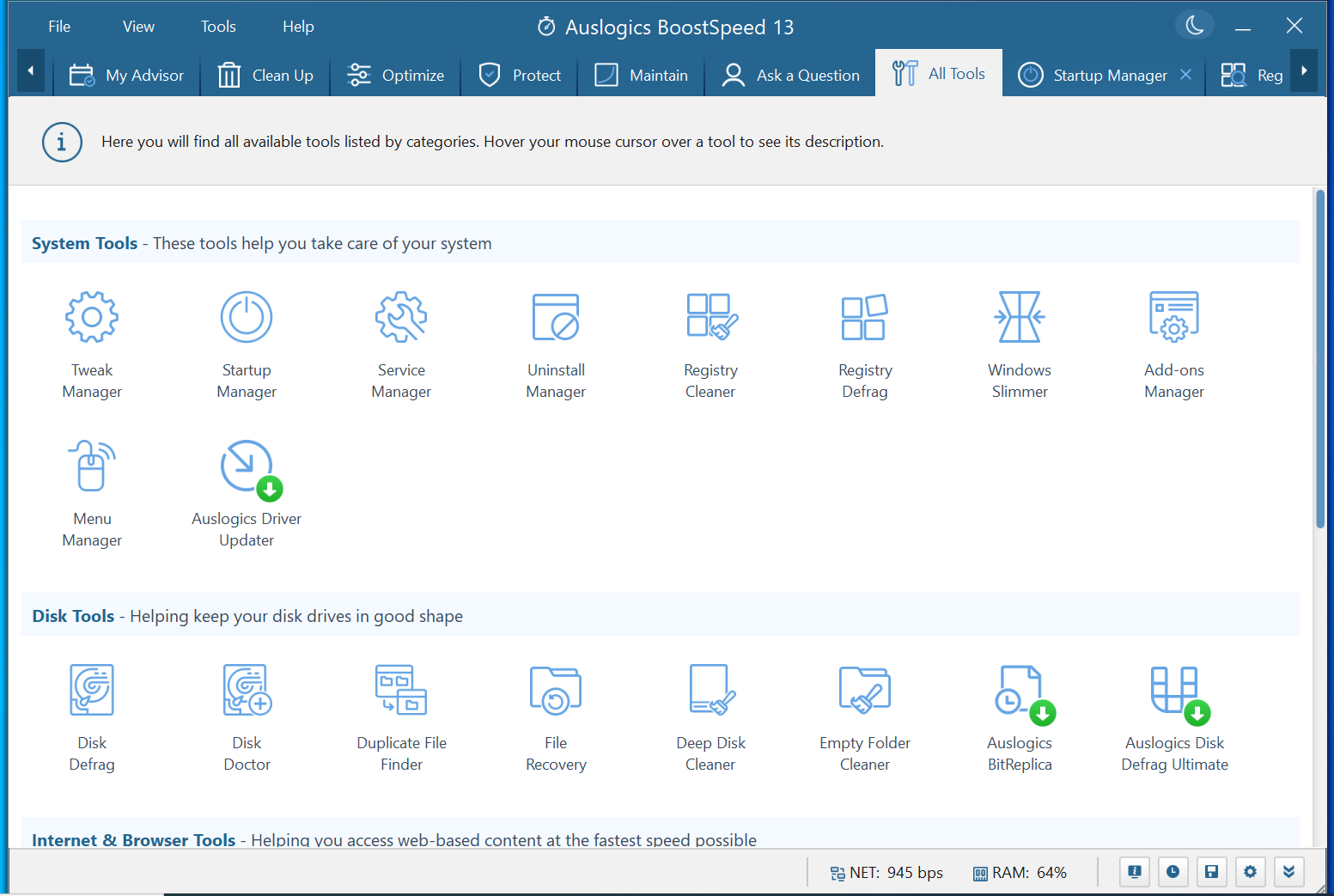Download Auslogics Disk Defrag Ultimate
The image size is (1334, 896).
pos(1174,718)
